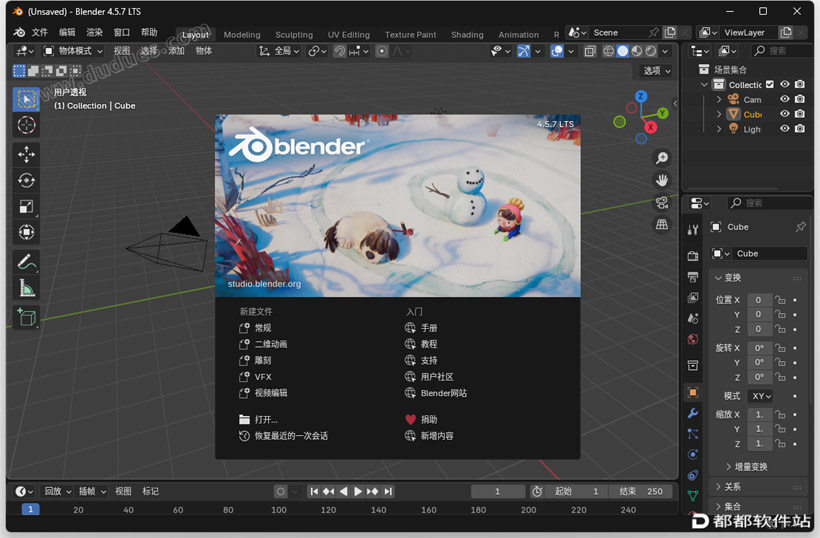
Task: Collapse the Collection in outliner
Action: 704,84
